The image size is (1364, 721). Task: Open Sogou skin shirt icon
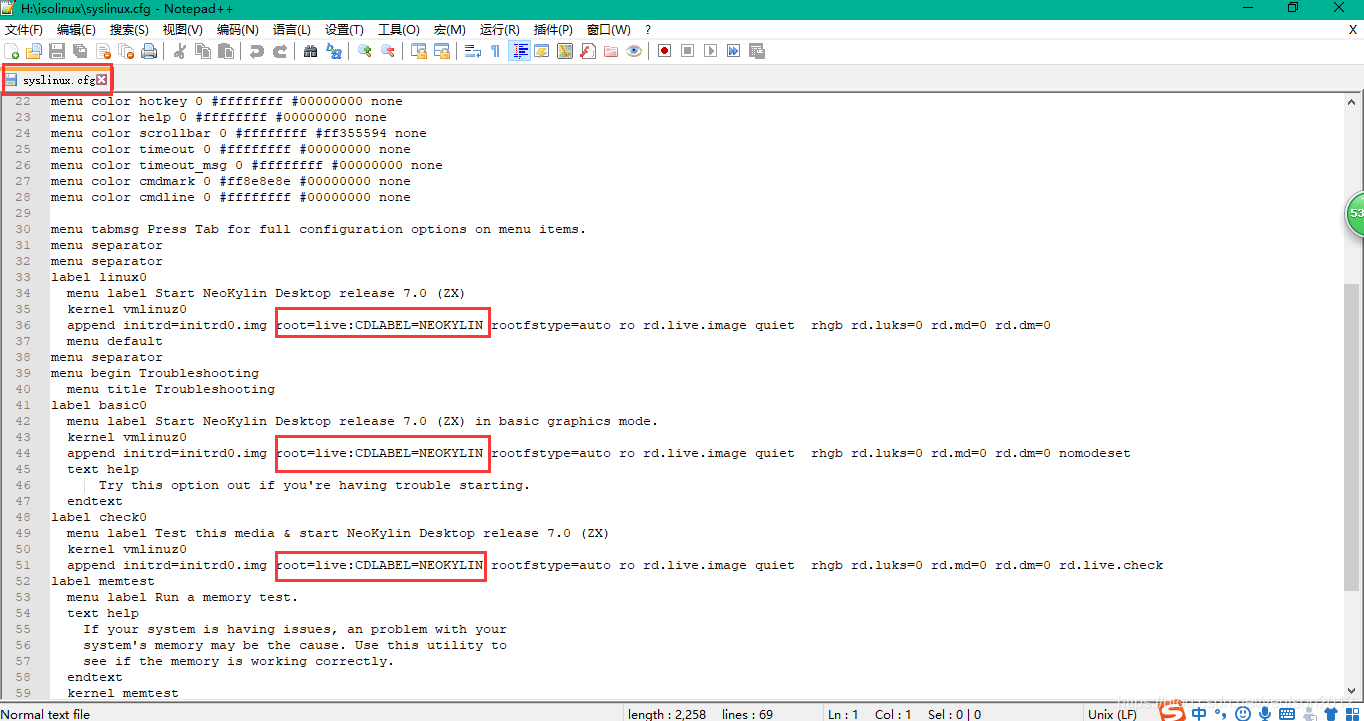1330,713
